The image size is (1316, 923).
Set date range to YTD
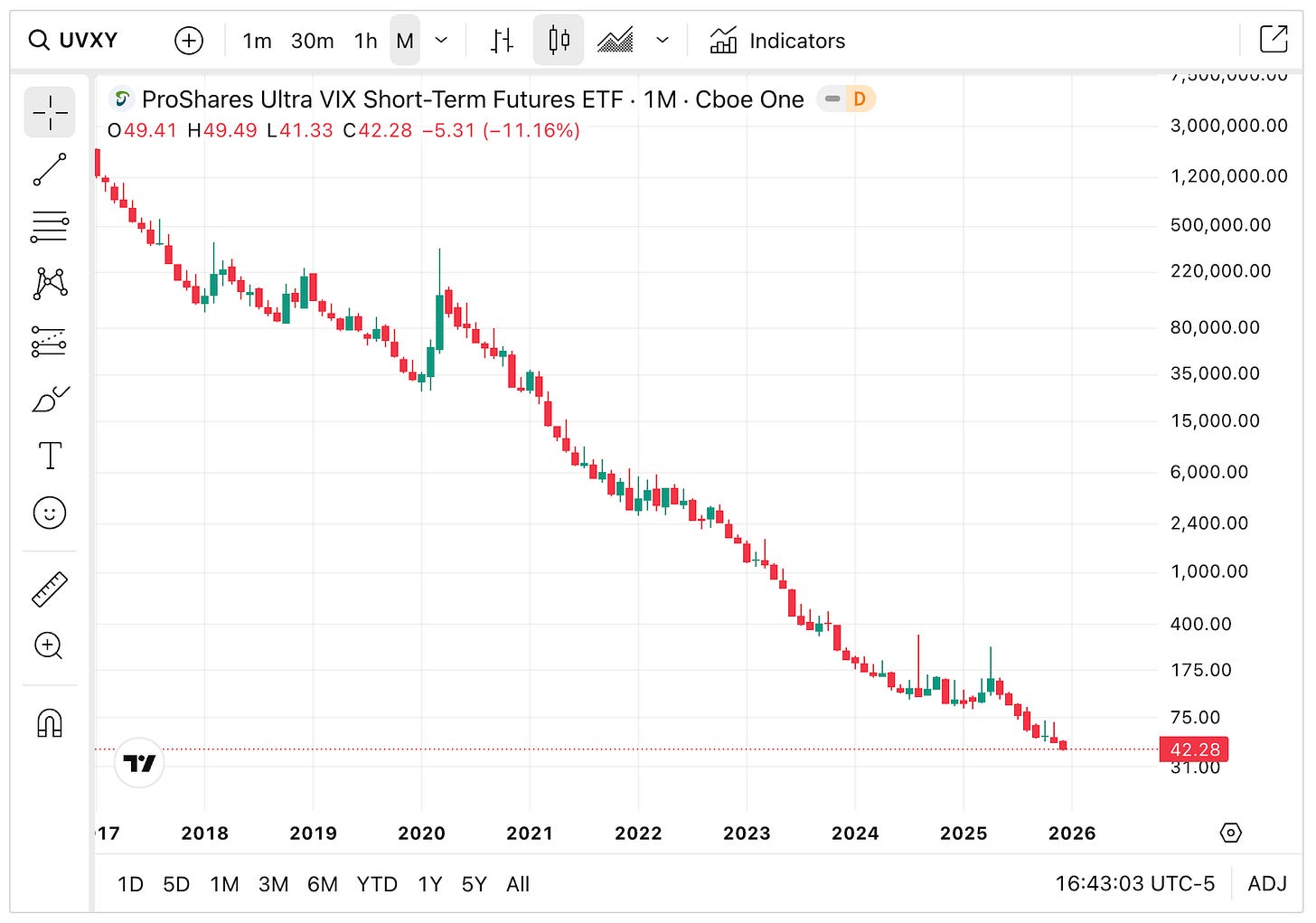[377, 884]
